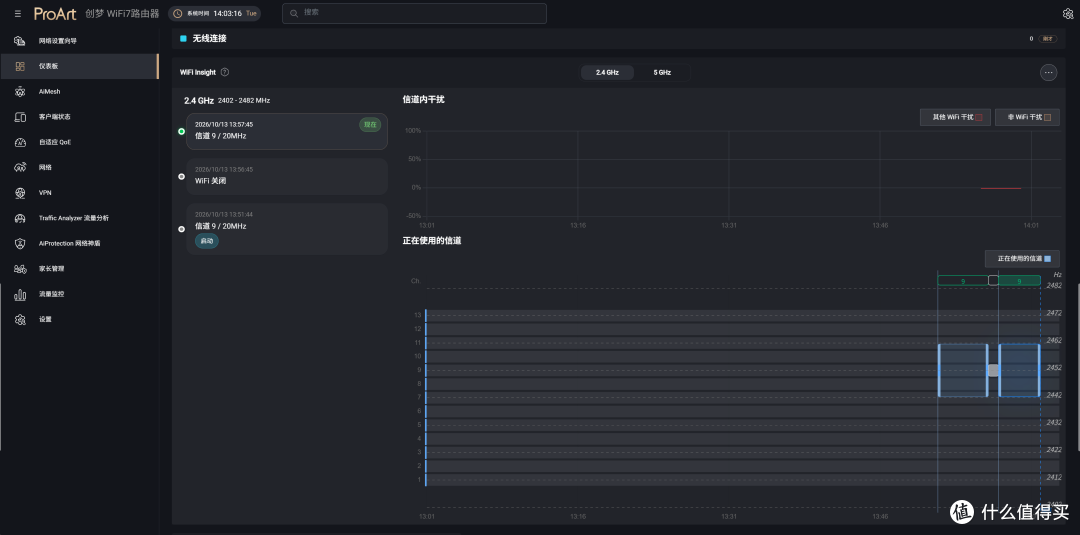Switch to the 2.4 GHz band tab
1080x535 pixels.
pos(608,72)
